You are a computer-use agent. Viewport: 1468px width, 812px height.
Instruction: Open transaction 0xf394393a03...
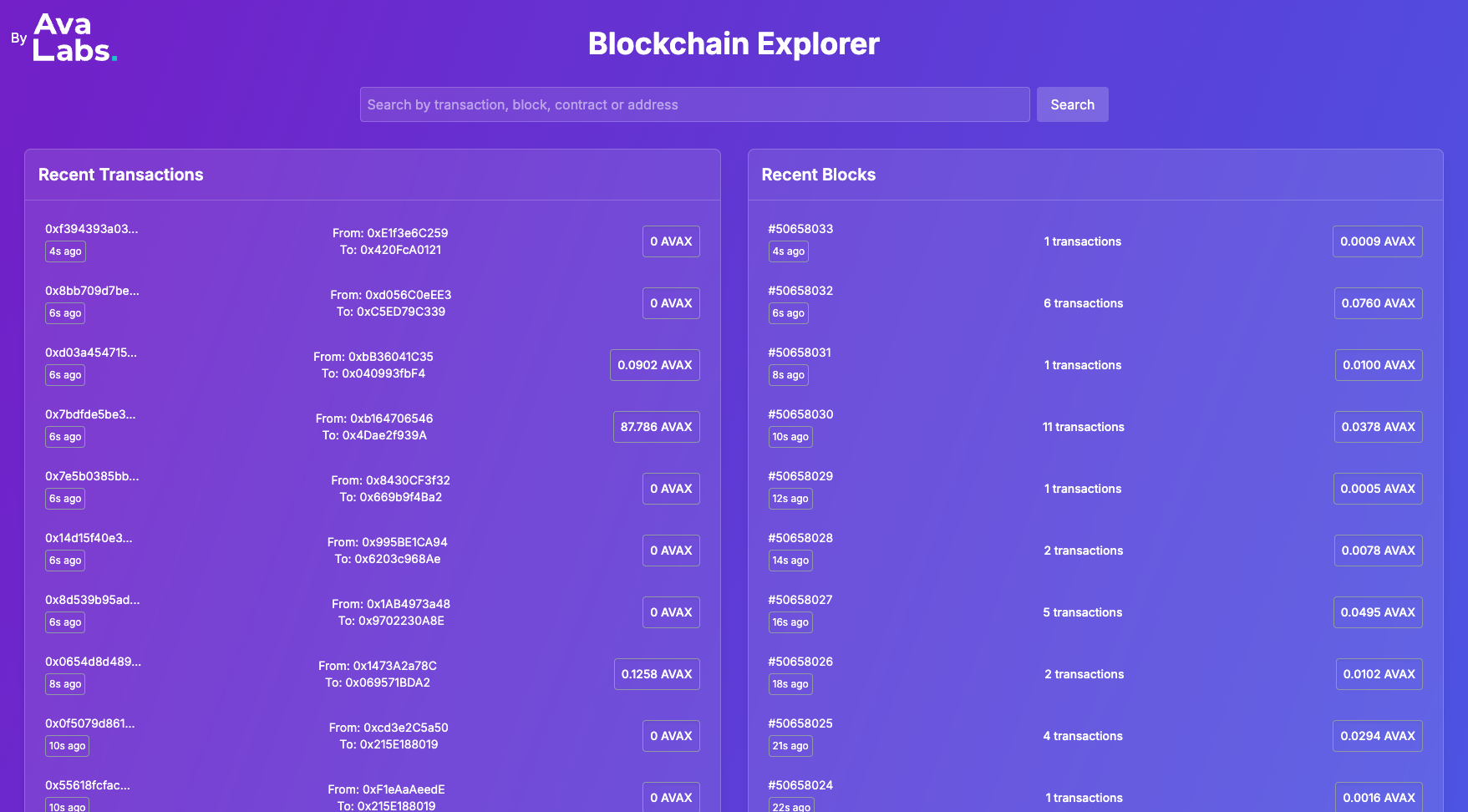[x=92, y=229]
